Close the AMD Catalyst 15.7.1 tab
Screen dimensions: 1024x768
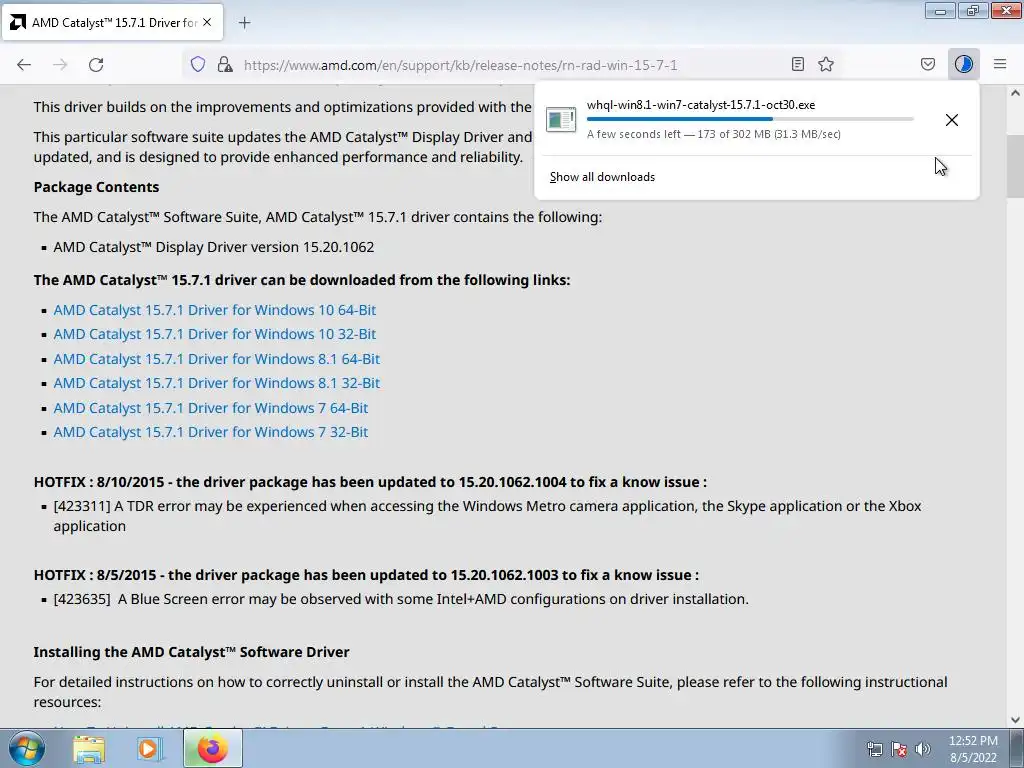[x=207, y=22]
